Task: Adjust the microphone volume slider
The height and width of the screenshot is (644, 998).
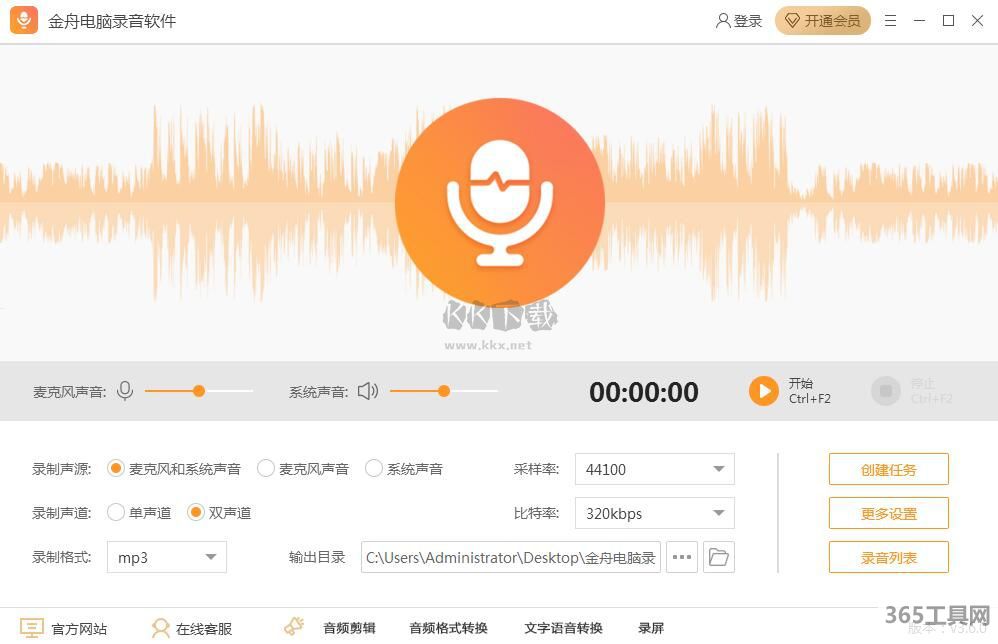Action: tap(199, 391)
